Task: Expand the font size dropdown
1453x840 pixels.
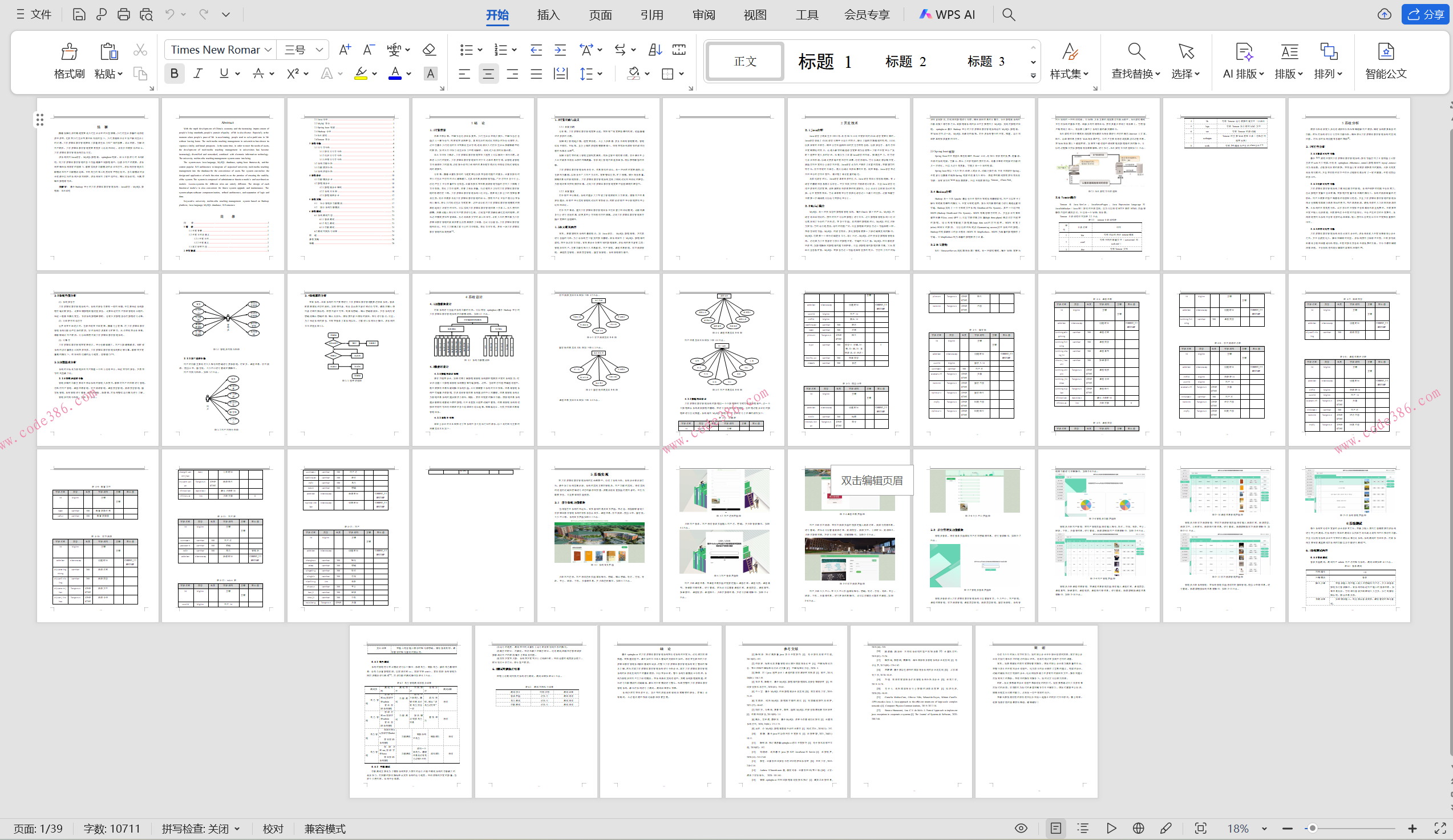Action: (x=319, y=50)
